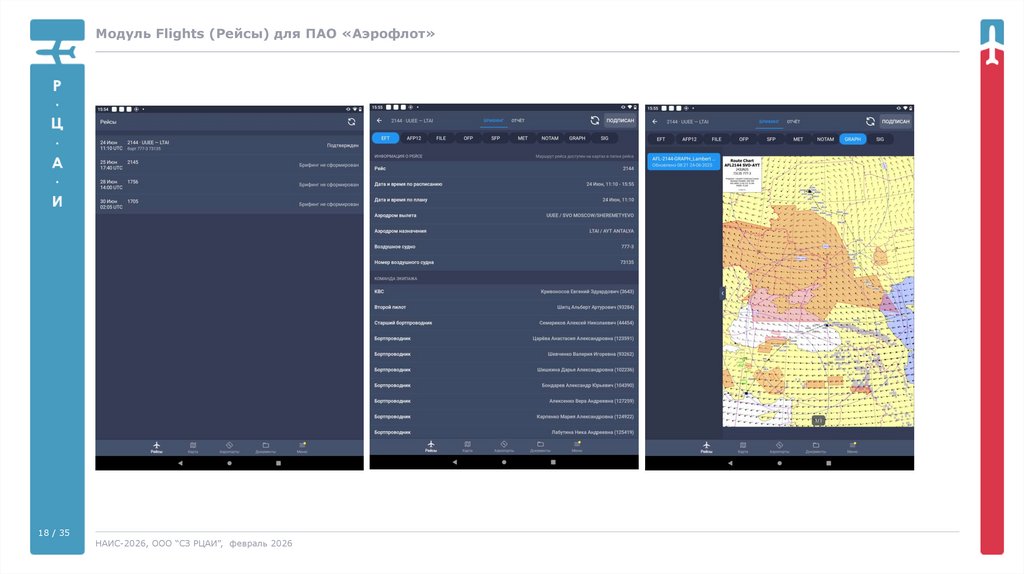Image resolution: width=1024 pixels, height=574 pixels.
Task: Go back using arrow on right screen
Action: 655,121
